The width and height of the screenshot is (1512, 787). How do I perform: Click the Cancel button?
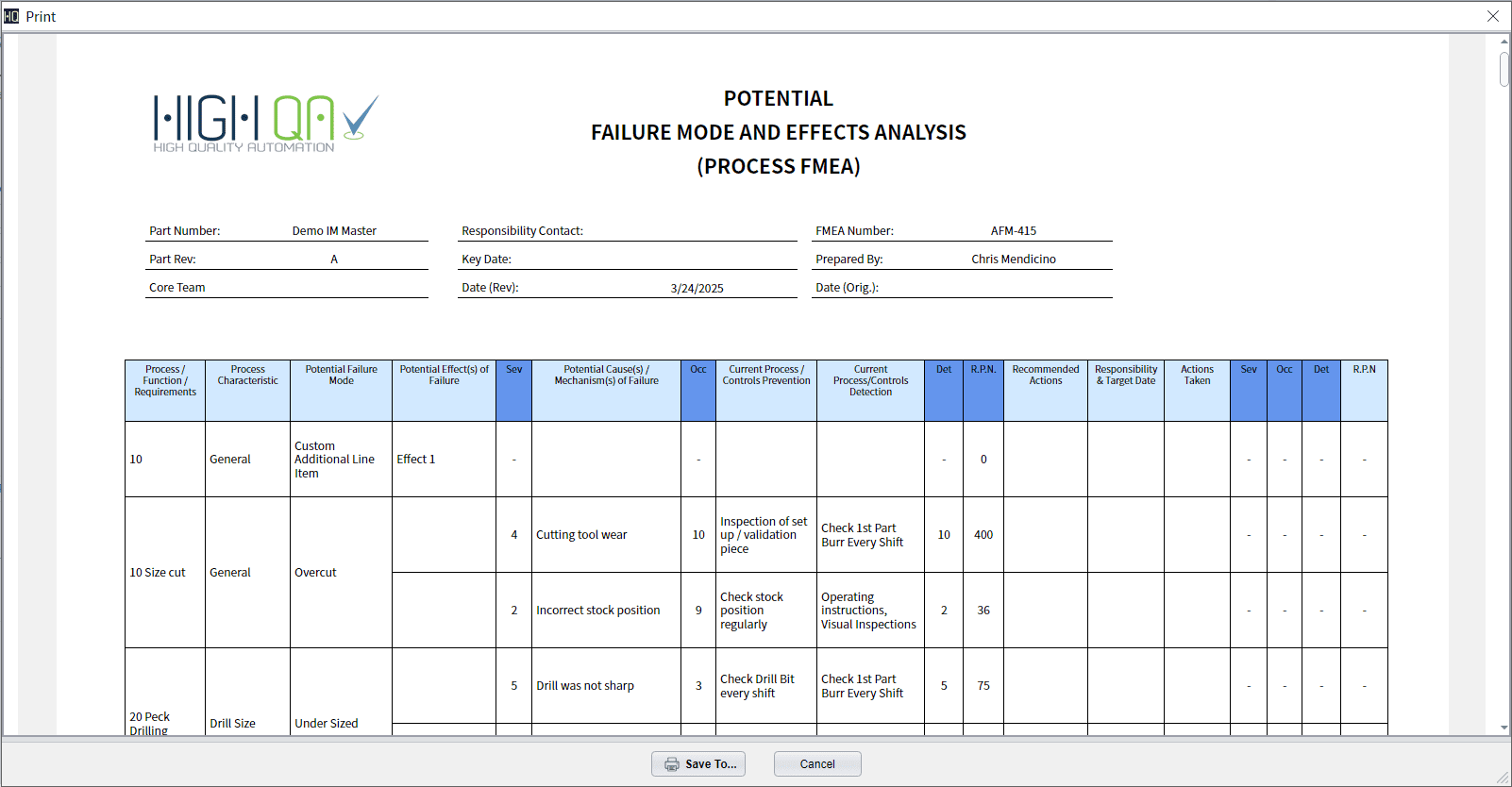(x=817, y=763)
